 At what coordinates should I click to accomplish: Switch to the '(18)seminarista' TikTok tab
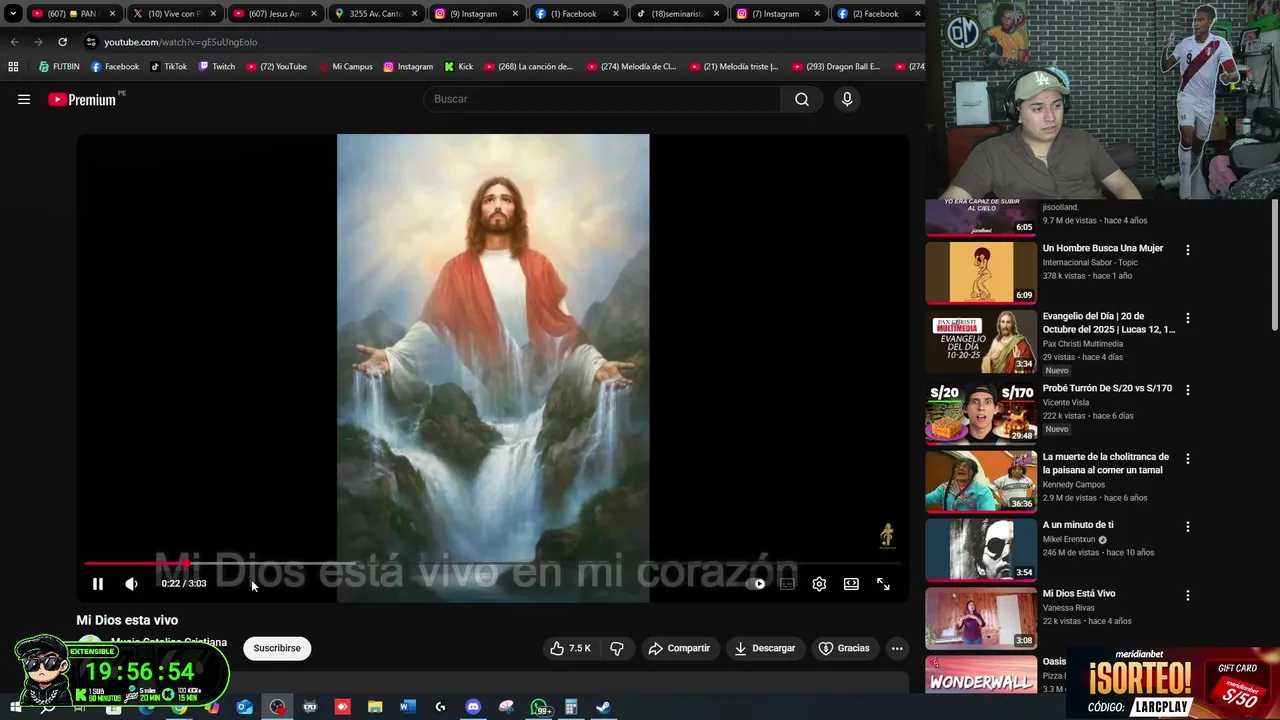677,14
